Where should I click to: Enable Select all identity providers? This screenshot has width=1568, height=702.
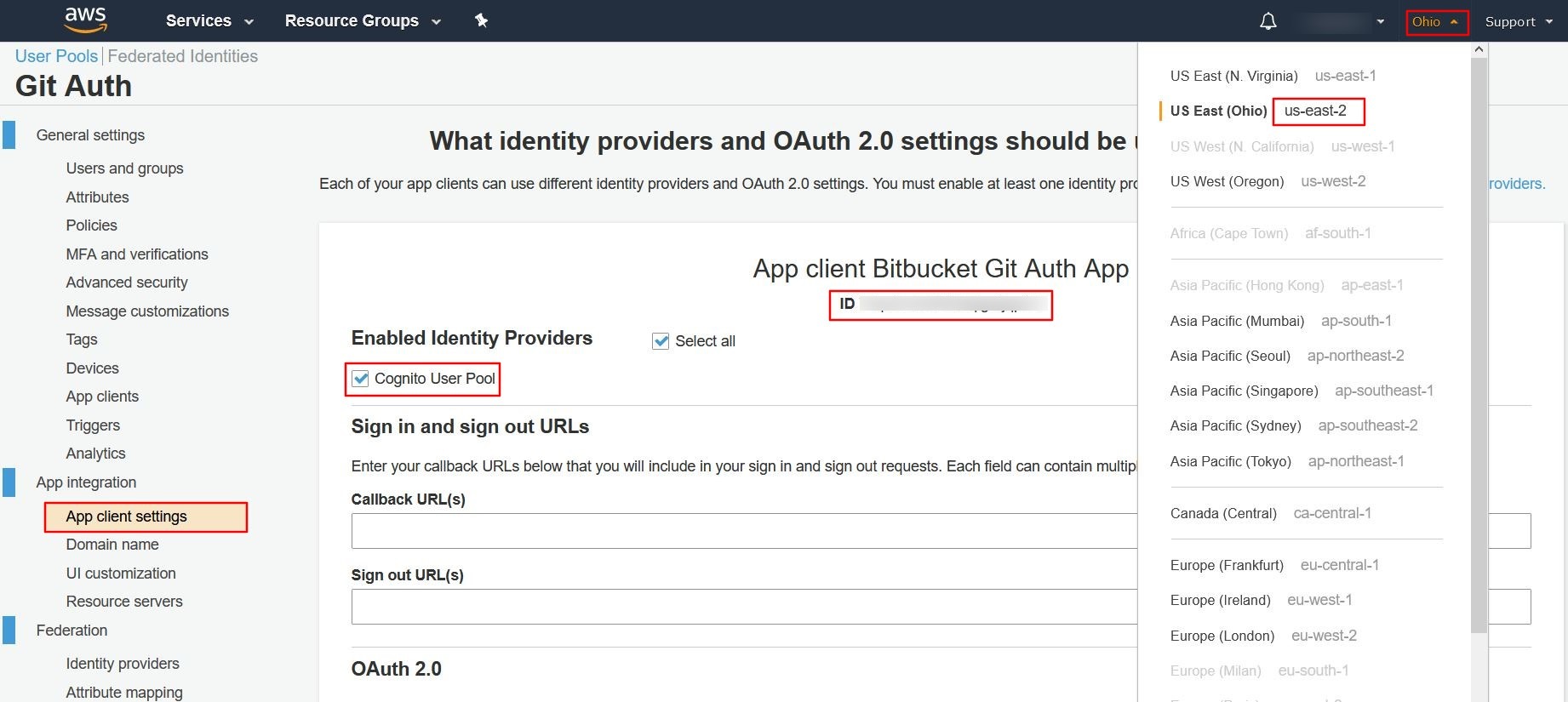(x=661, y=340)
